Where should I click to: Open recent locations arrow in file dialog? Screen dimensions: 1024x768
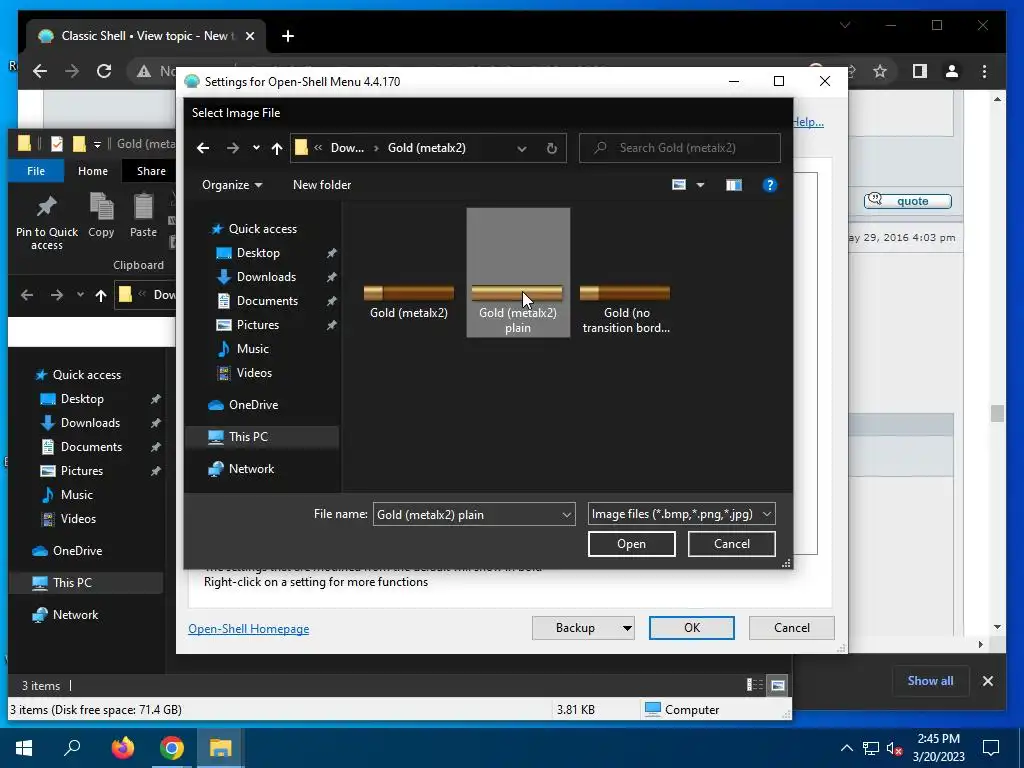pyautogui.click(x=256, y=148)
